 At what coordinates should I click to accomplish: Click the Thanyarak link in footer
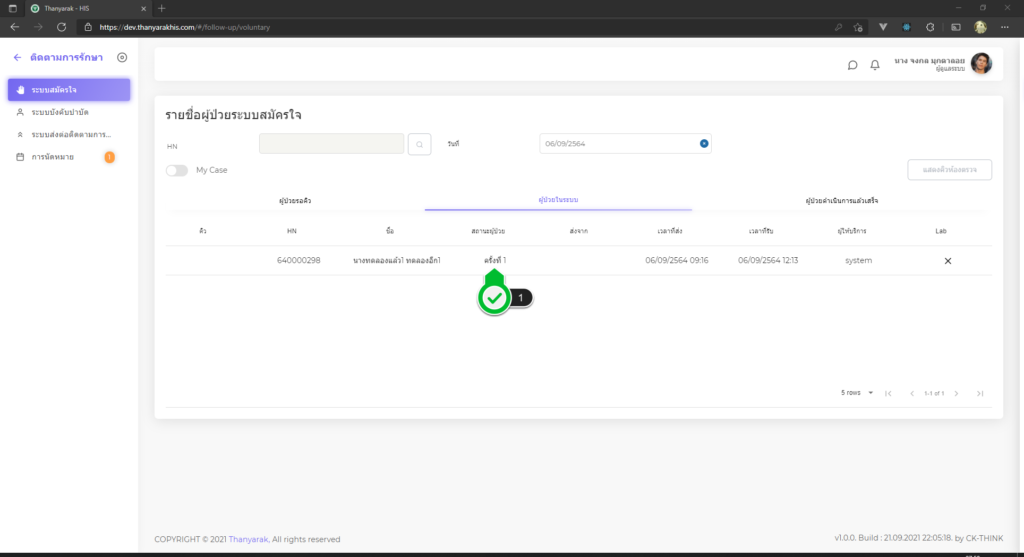coord(248,539)
